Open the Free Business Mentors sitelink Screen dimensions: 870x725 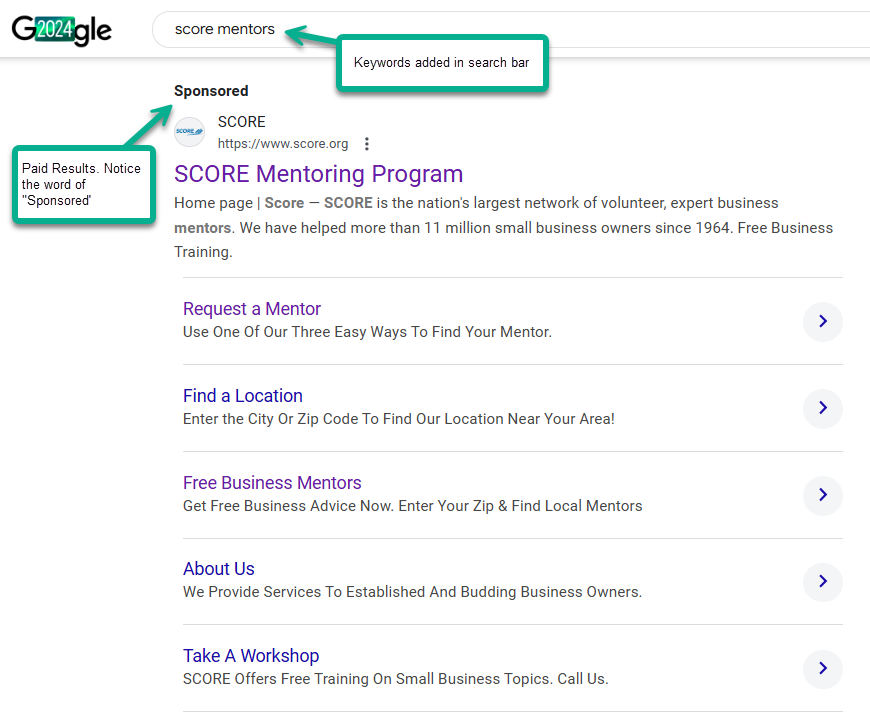(272, 483)
